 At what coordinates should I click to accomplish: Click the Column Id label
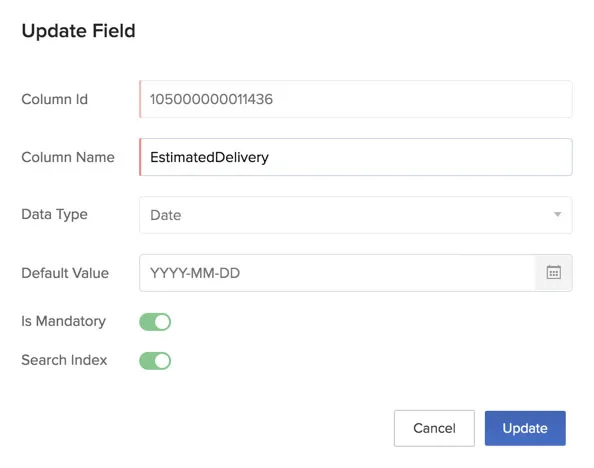pyautogui.click(x=55, y=99)
